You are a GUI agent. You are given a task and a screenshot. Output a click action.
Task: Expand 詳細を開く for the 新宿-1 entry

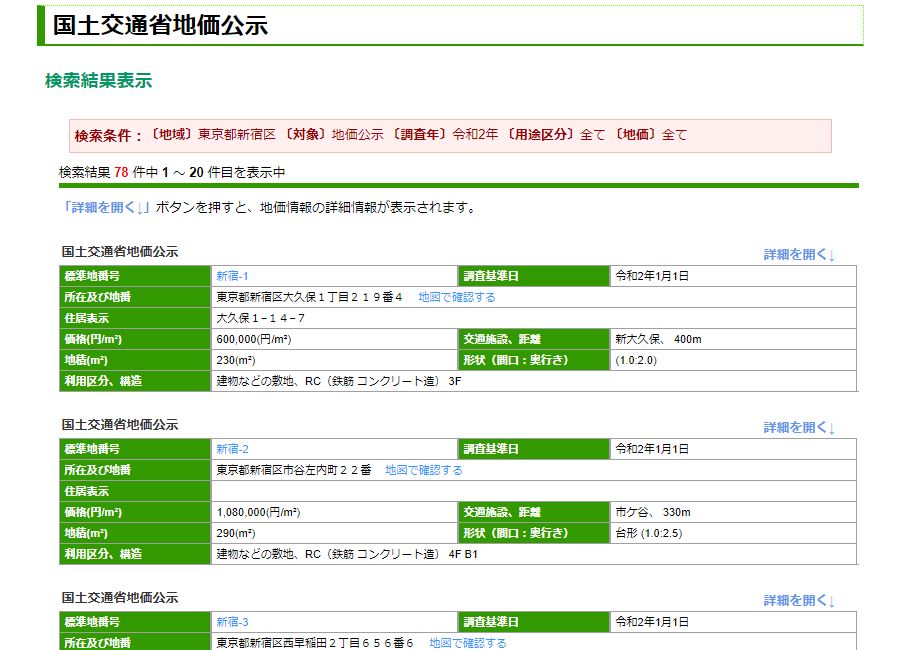[799, 254]
